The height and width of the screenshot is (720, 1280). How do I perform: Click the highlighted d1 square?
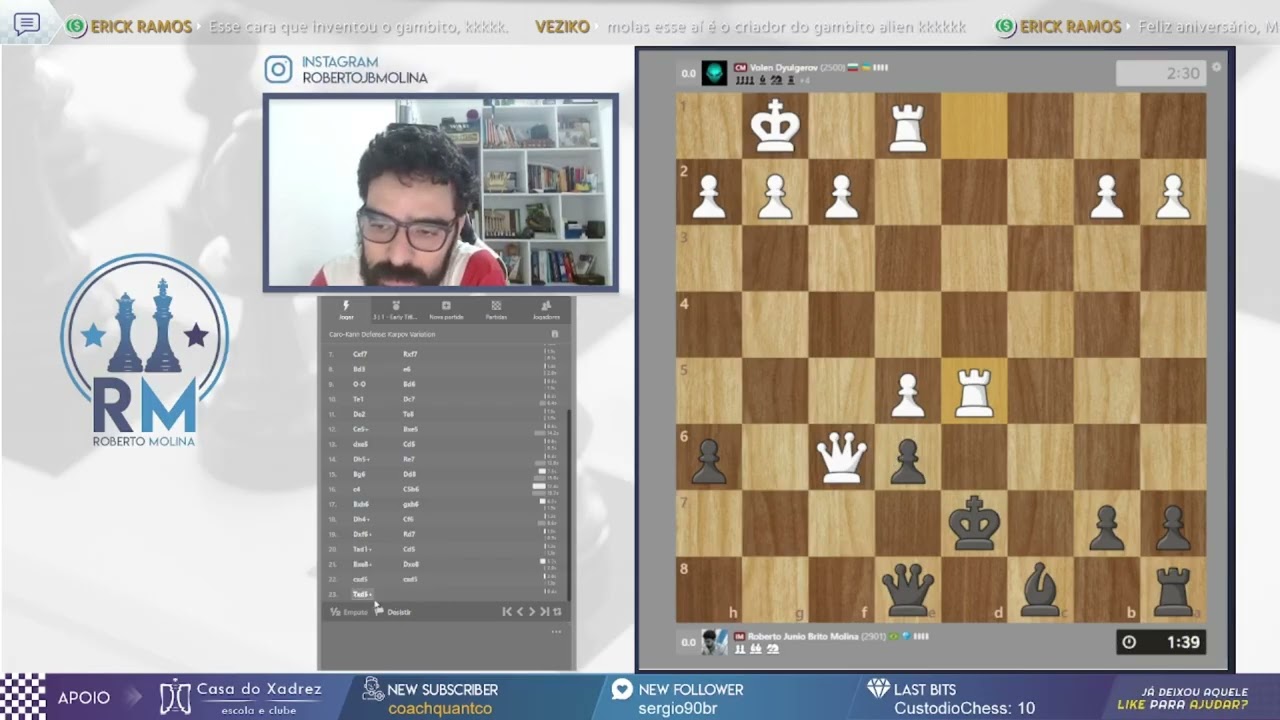pos(973,127)
